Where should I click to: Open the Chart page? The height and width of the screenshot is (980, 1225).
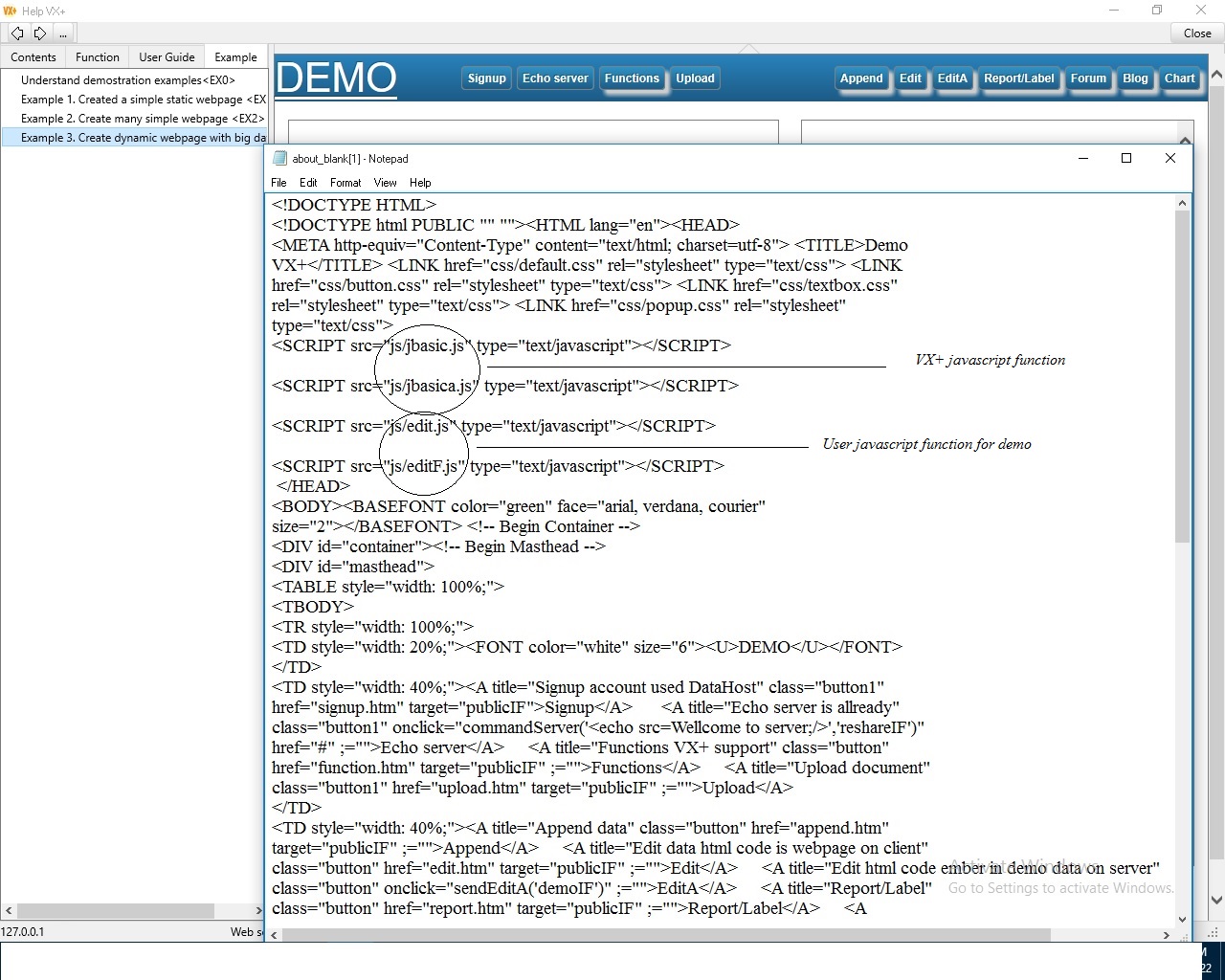coord(1180,78)
